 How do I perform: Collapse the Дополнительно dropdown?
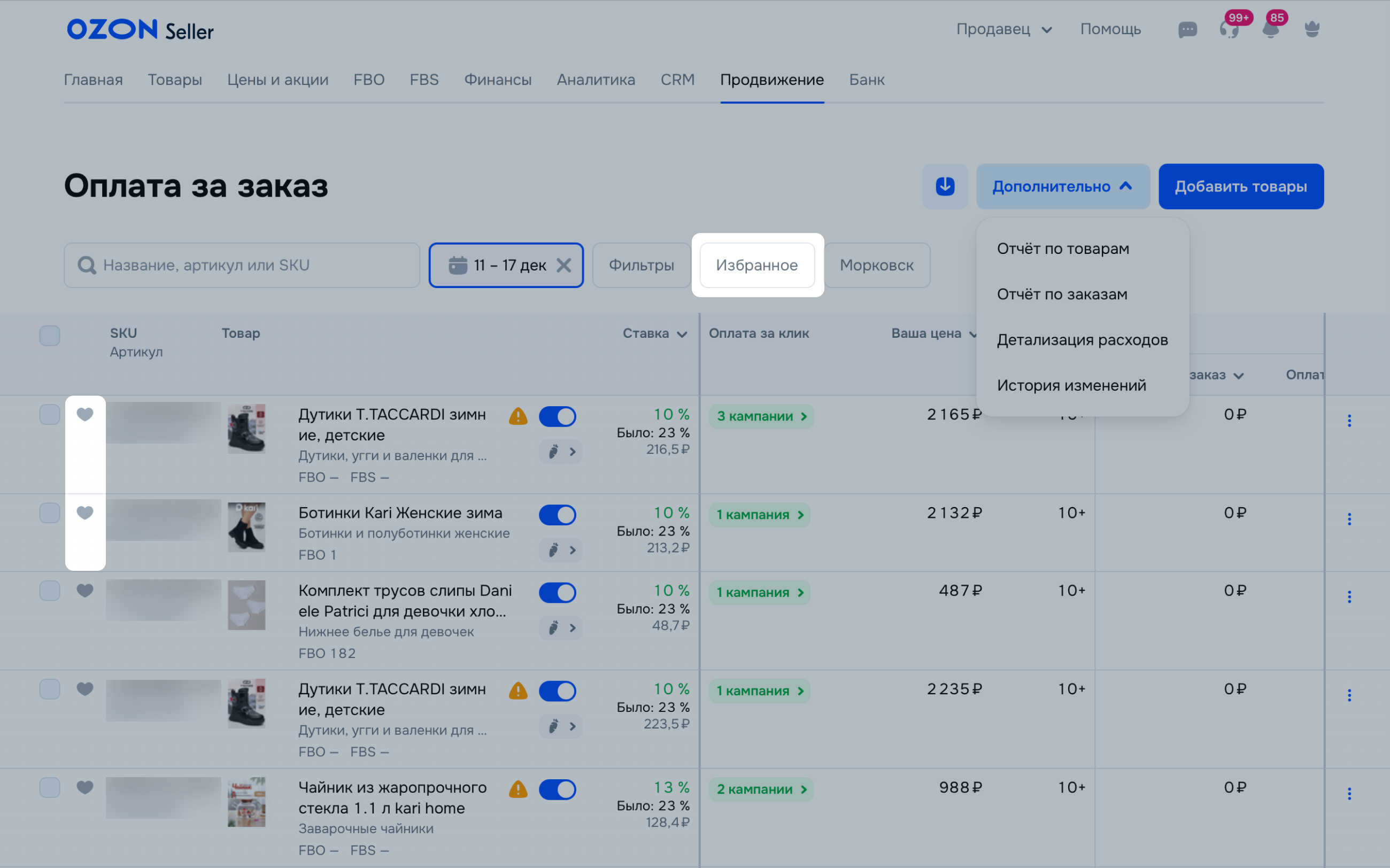tap(1062, 186)
